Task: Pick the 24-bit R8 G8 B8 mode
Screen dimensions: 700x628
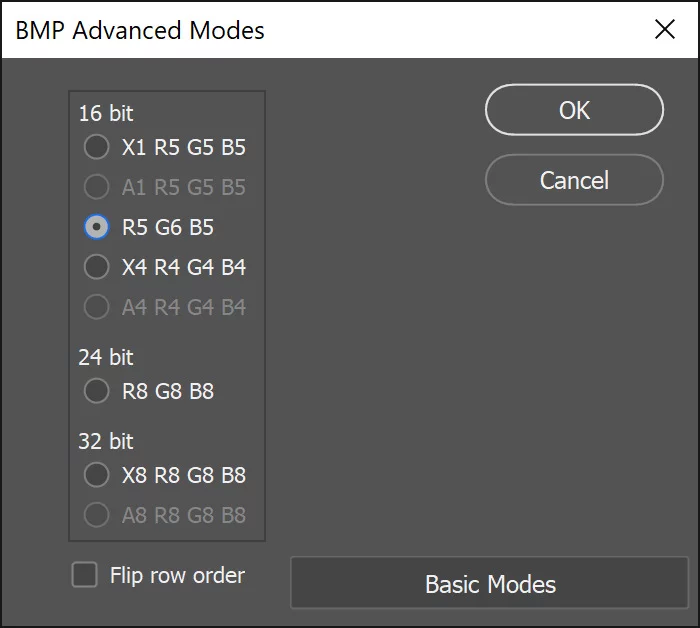Action: point(96,392)
